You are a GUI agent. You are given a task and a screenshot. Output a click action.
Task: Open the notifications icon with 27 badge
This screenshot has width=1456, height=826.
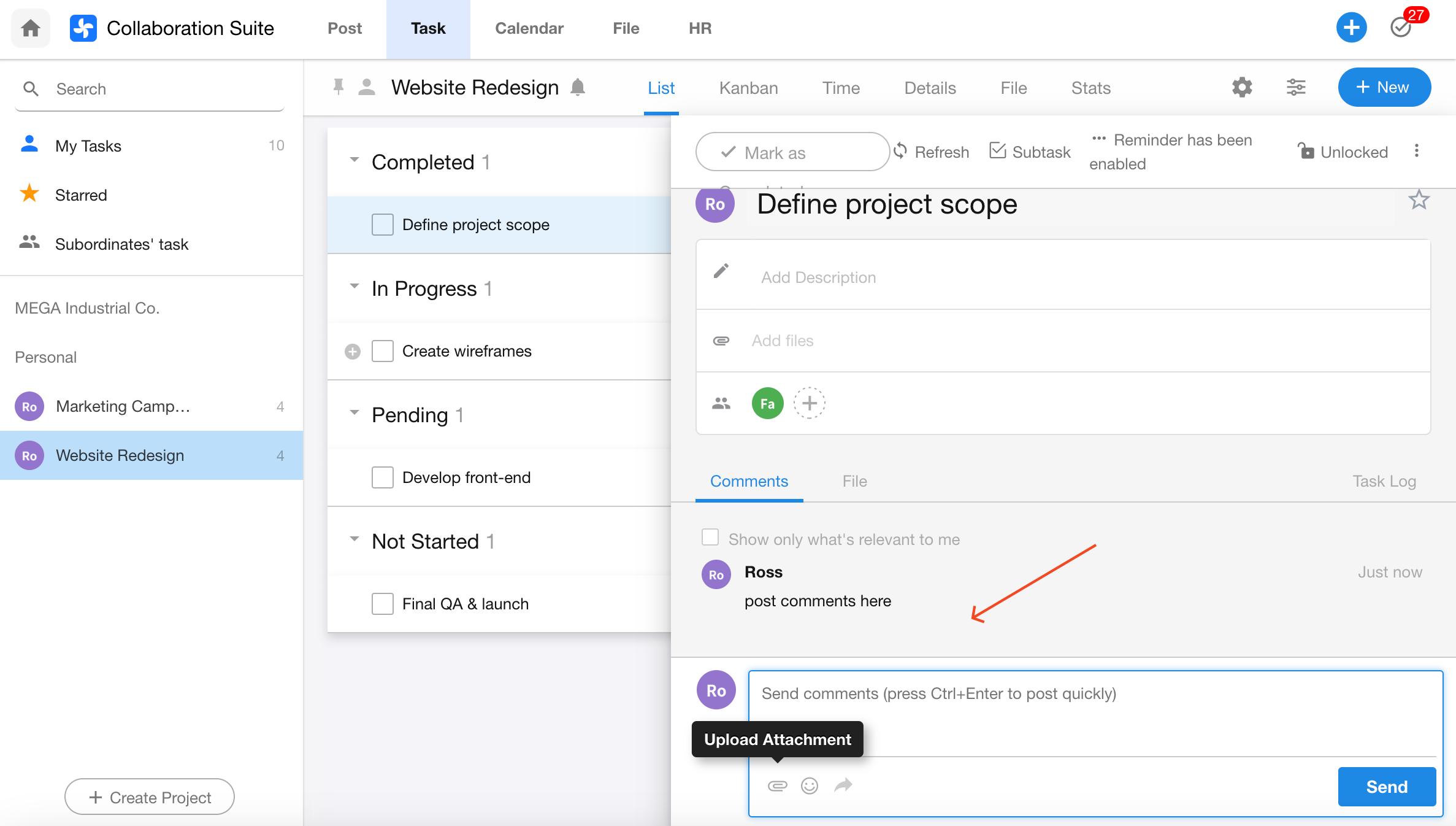point(1401,28)
